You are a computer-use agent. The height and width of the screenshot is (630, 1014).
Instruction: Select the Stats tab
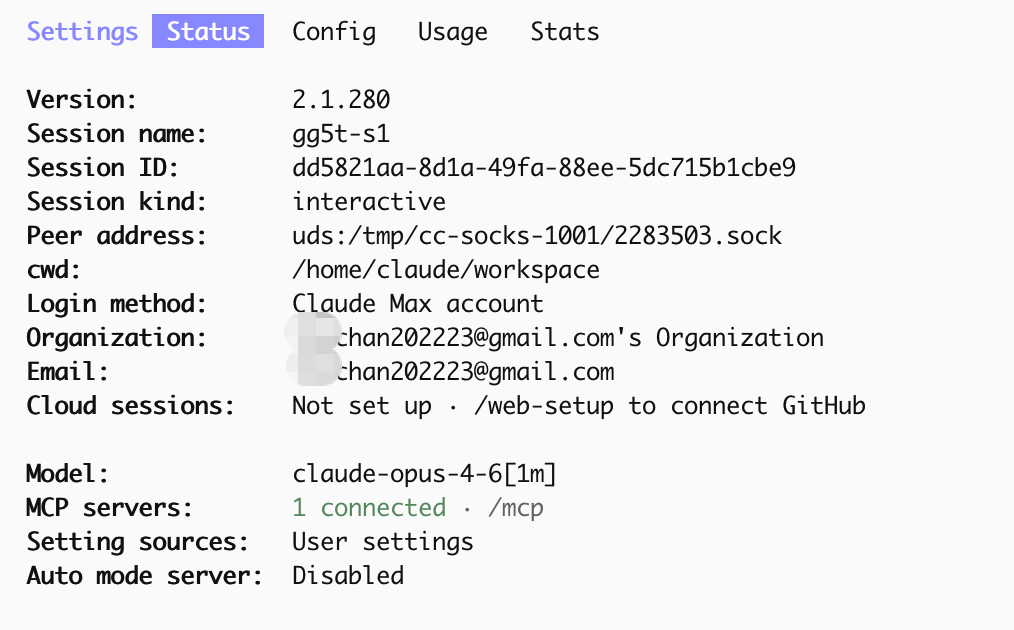coord(565,32)
